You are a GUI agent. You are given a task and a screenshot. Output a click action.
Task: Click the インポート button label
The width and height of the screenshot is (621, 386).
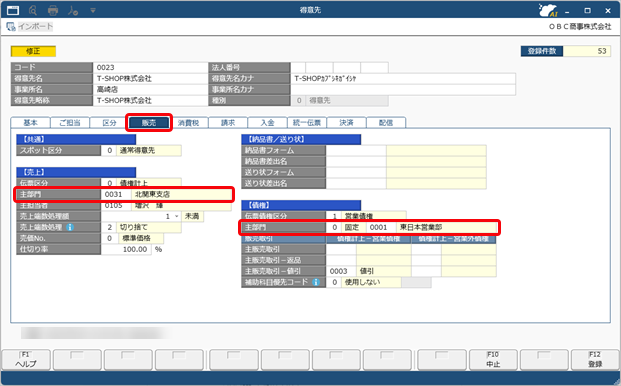(x=35, y=27)
